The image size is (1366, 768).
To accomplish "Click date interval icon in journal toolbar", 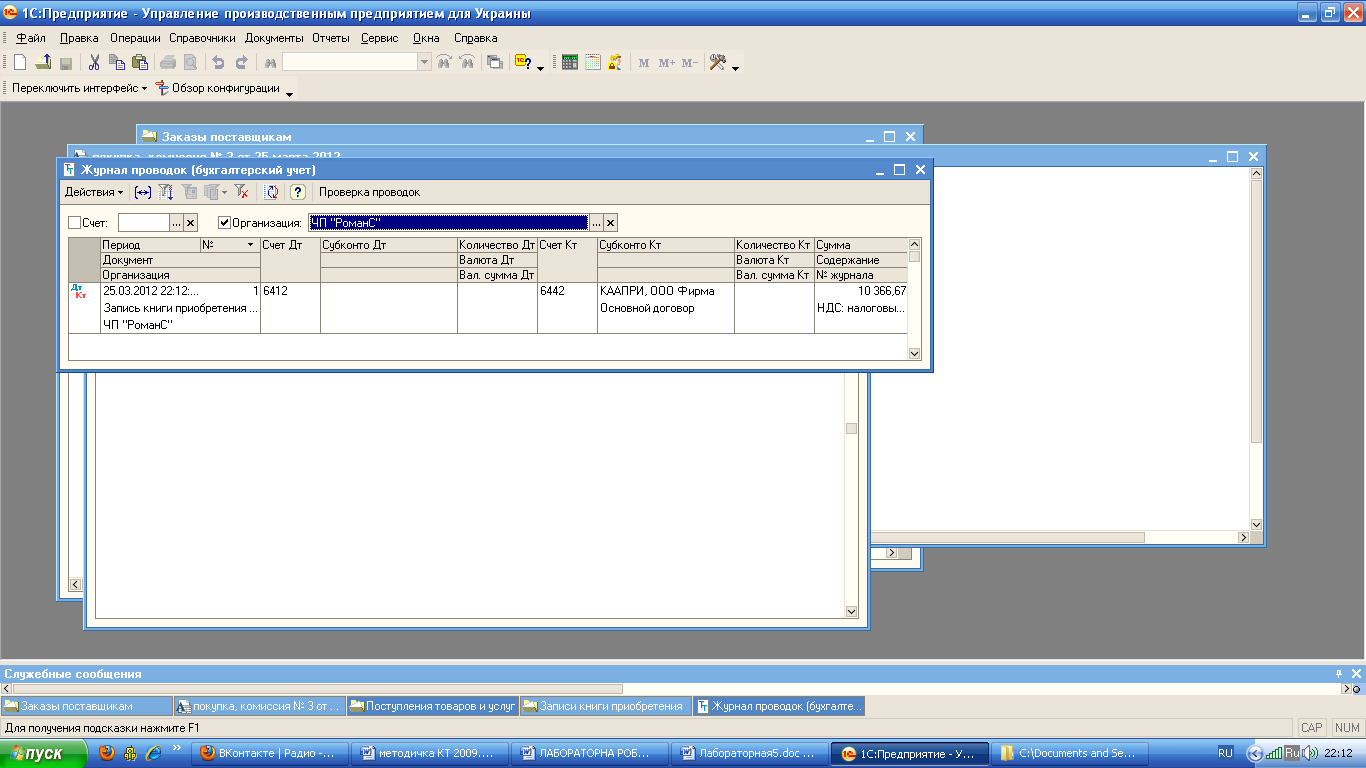I will pos(143,192).
